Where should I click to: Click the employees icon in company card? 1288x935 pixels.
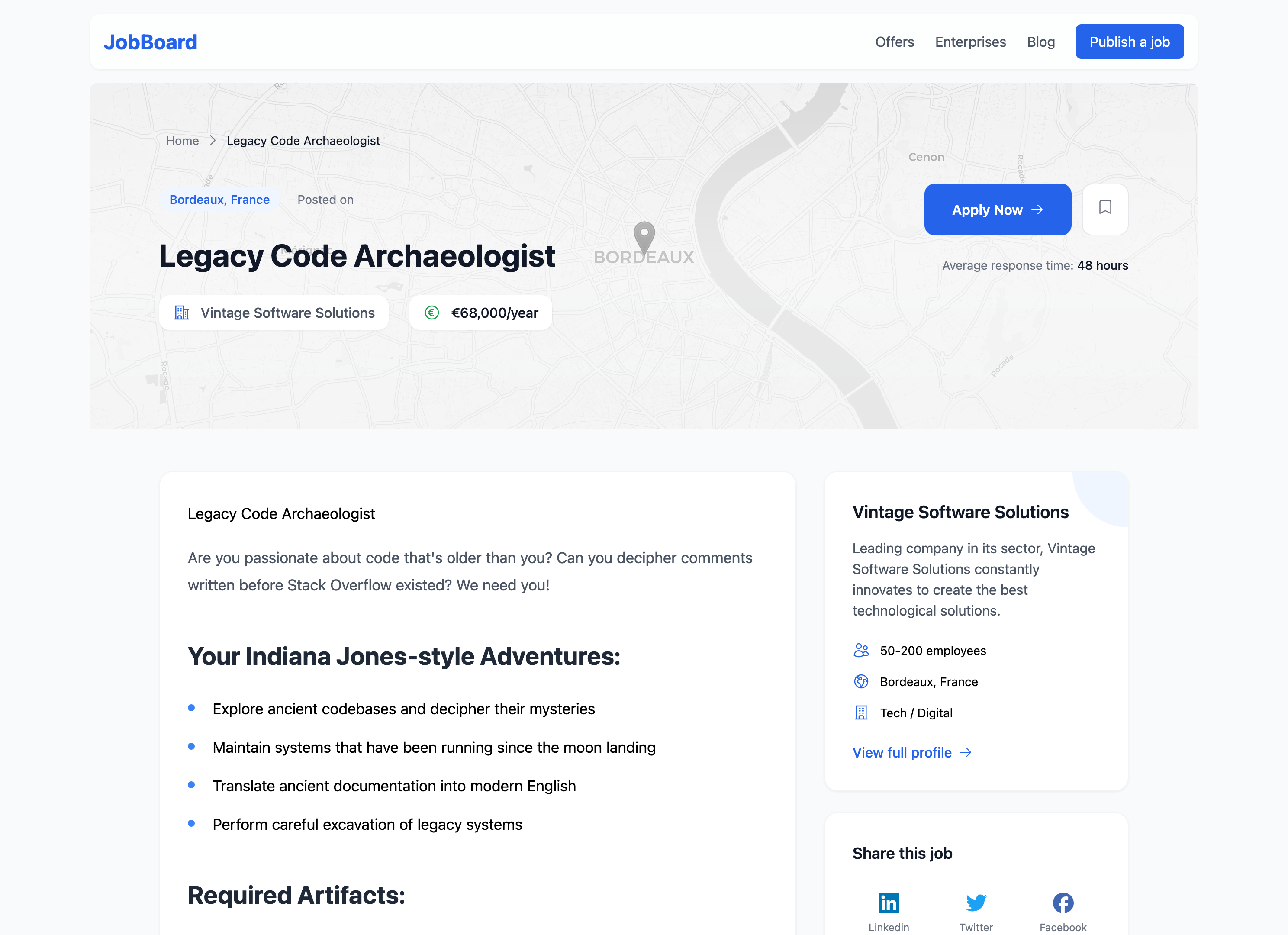(x=861, y=650)
